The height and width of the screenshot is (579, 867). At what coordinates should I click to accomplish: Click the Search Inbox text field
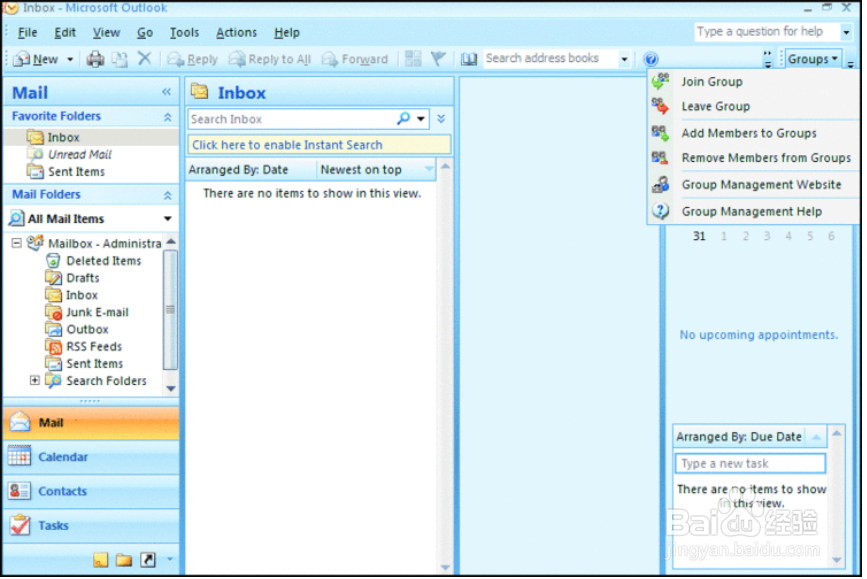[x=292, y=119]
